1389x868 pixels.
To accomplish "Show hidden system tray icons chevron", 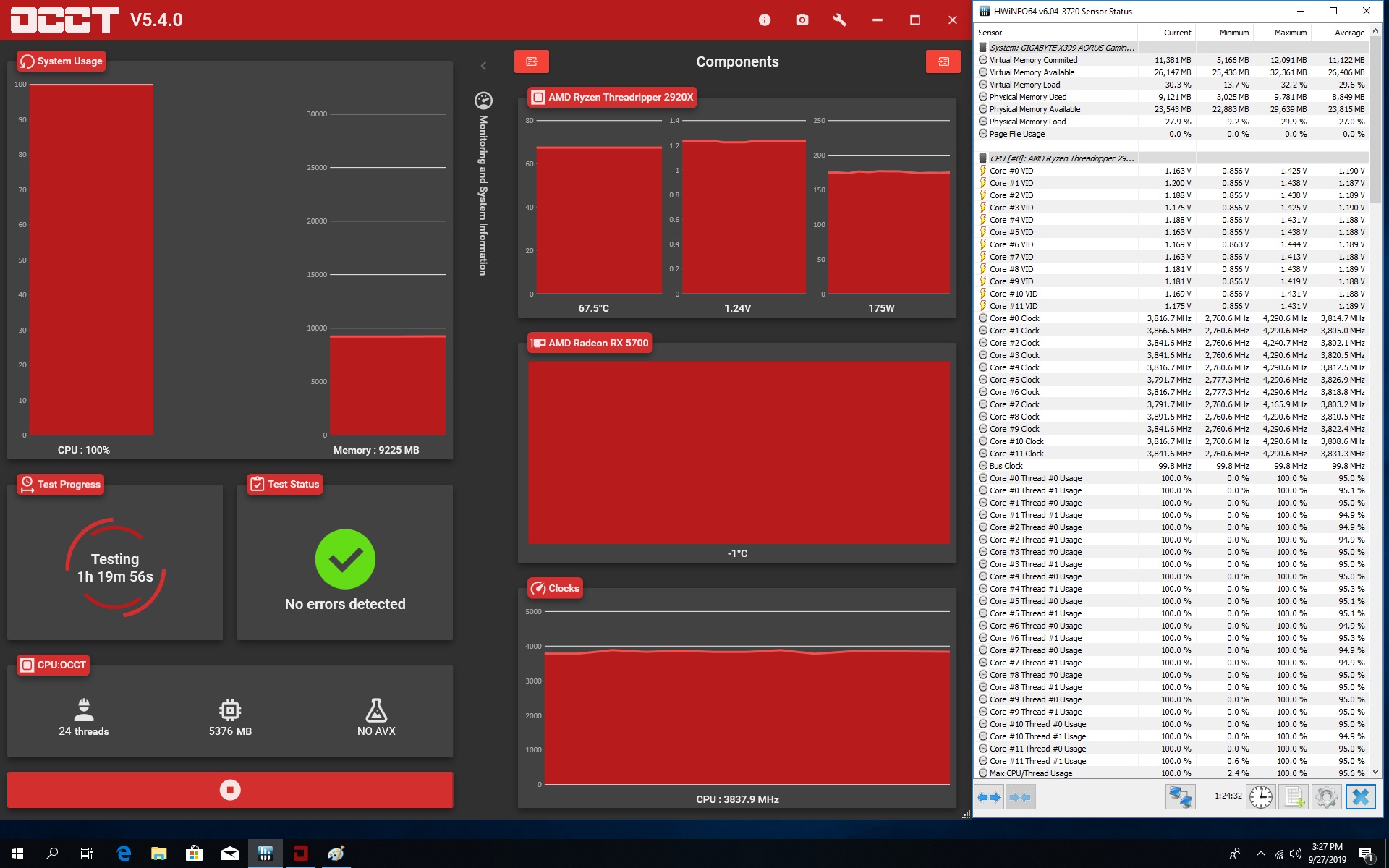I will click(x=1260, y=854).
